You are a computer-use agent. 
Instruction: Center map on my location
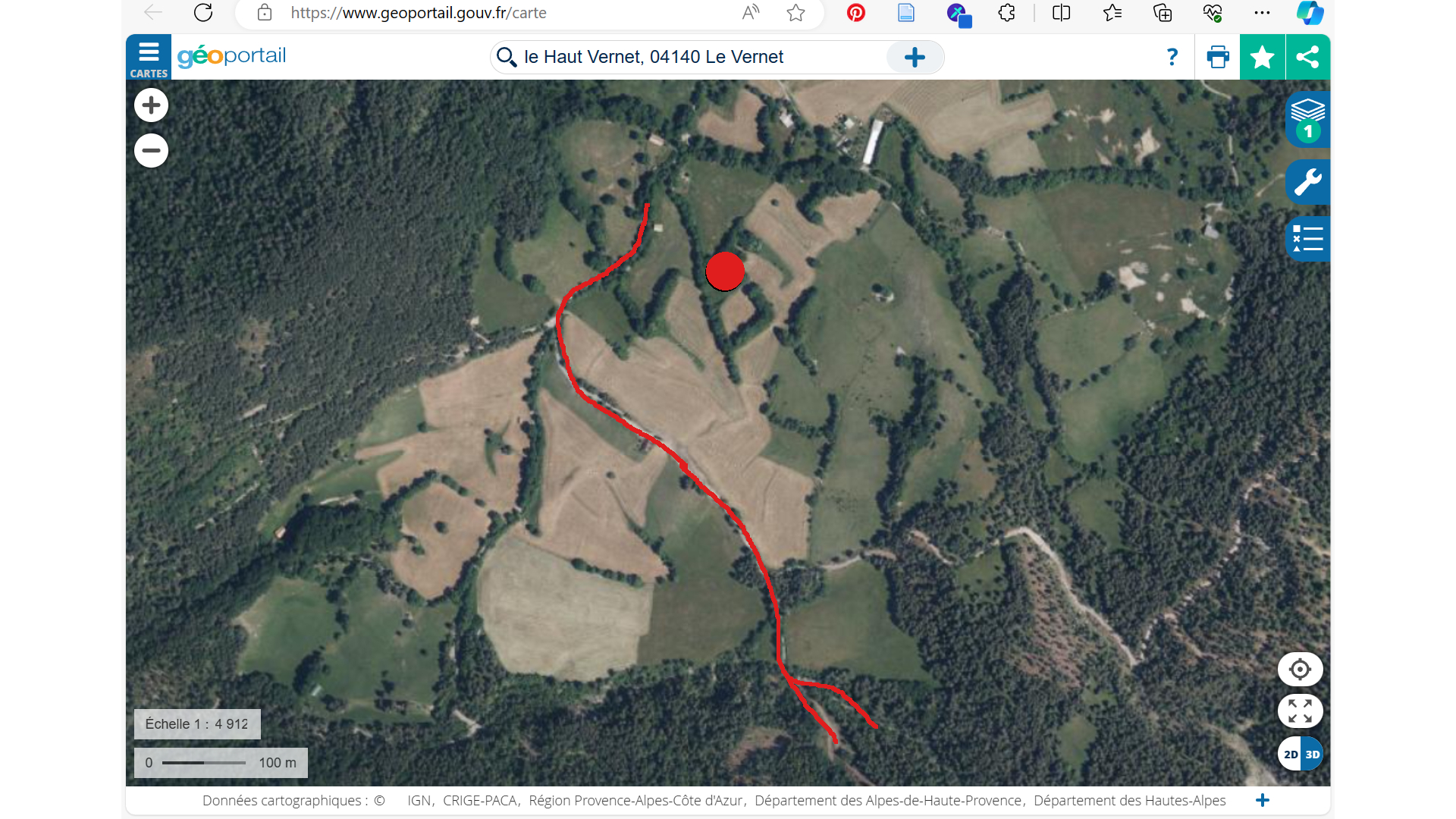(x=1300, y=670)
